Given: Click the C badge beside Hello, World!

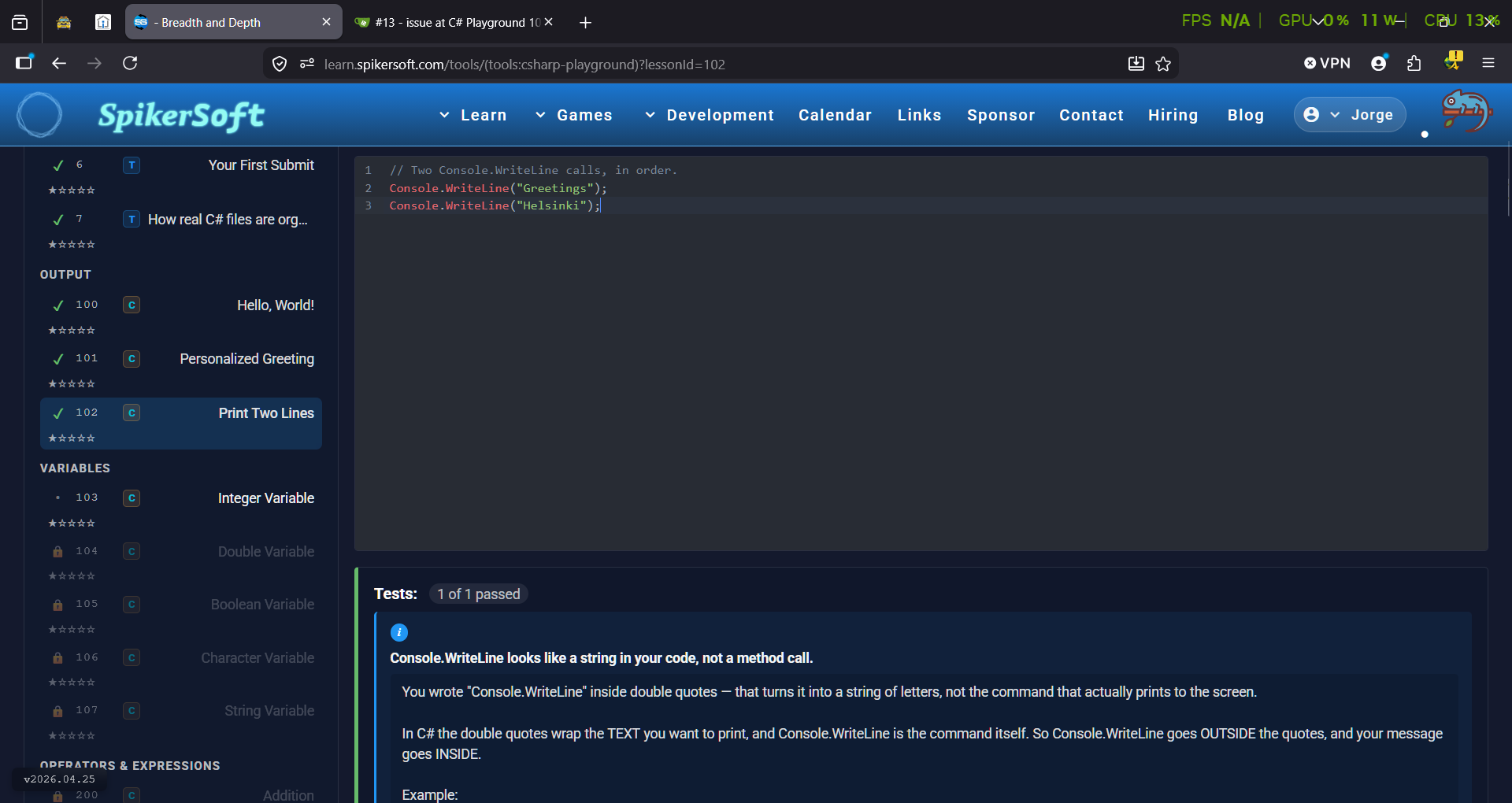Looking at the screenshot, I should click(132, 305).
